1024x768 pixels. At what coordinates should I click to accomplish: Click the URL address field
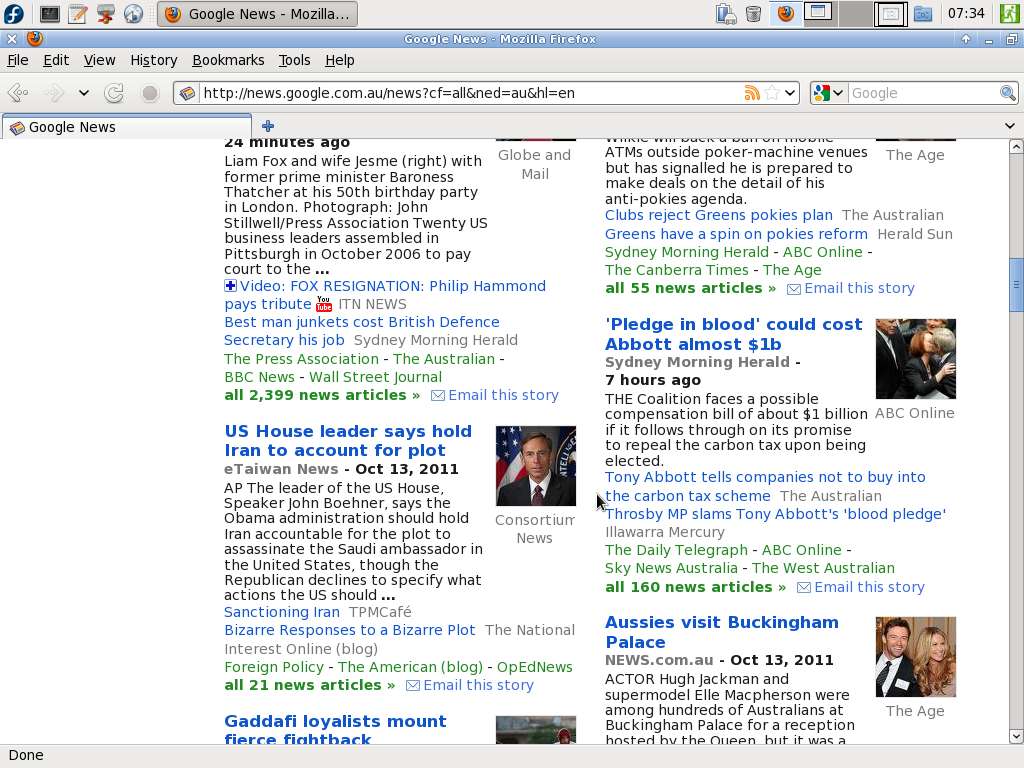(x=470, y=93)
